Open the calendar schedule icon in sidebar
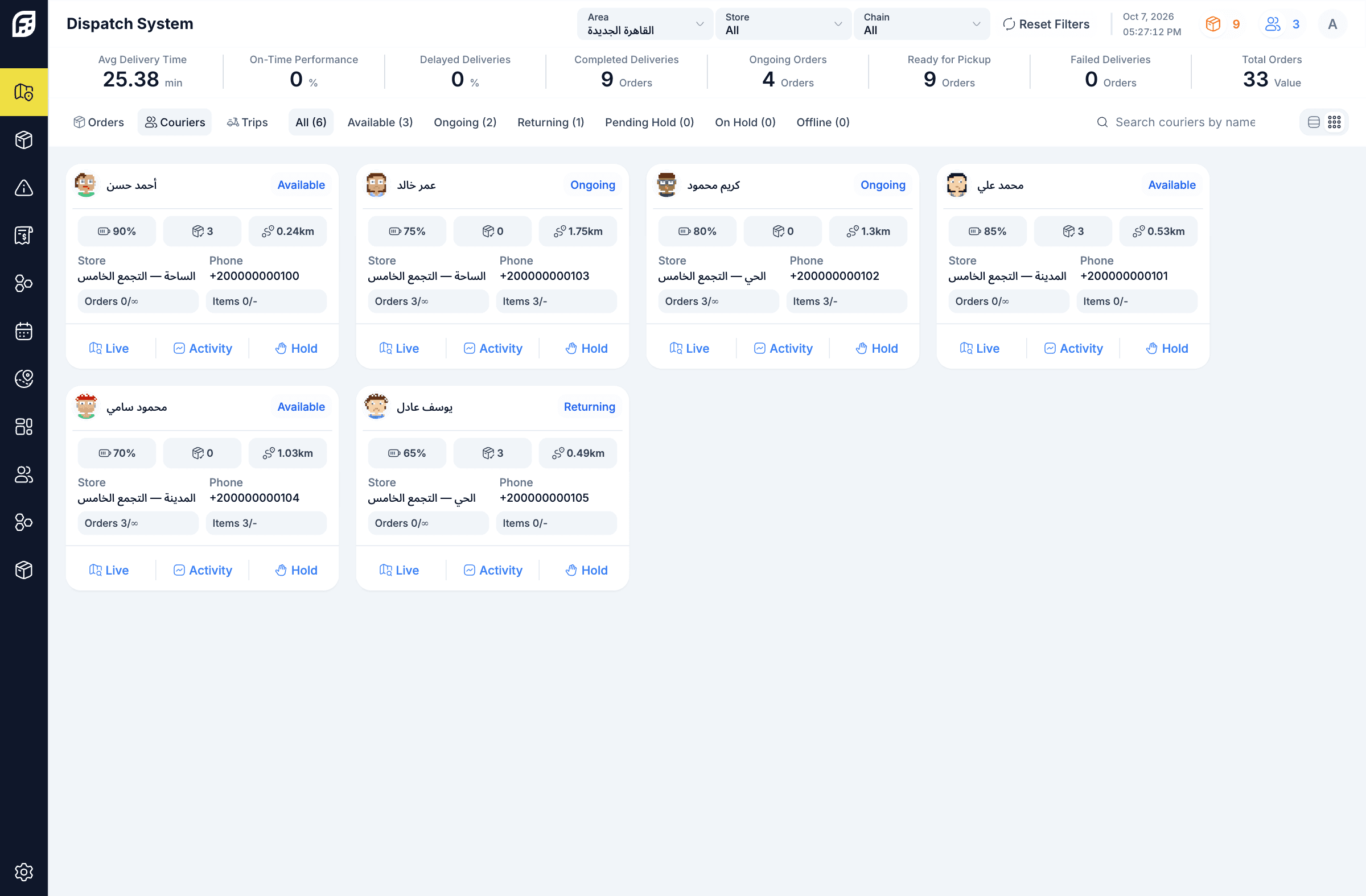Viewport: 1366px width, 896px height. [x=23, y=331]
